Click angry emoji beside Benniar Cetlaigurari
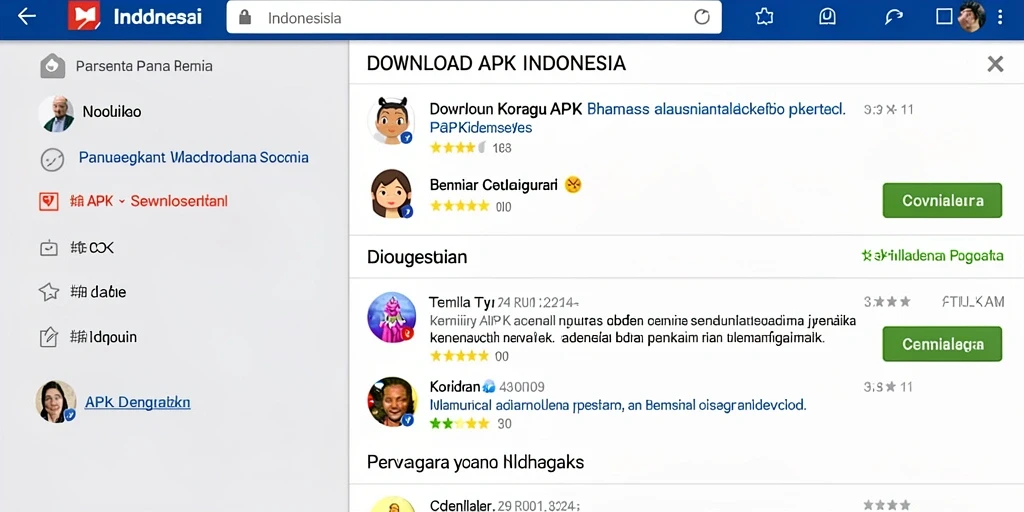Screen dimensions: 1024x512 (573, 185)
